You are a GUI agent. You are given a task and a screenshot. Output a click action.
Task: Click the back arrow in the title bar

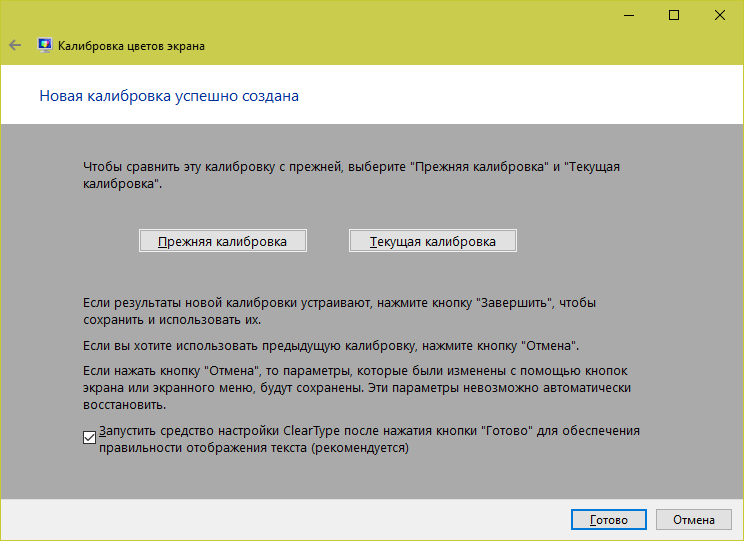click(x=15, y=45)
